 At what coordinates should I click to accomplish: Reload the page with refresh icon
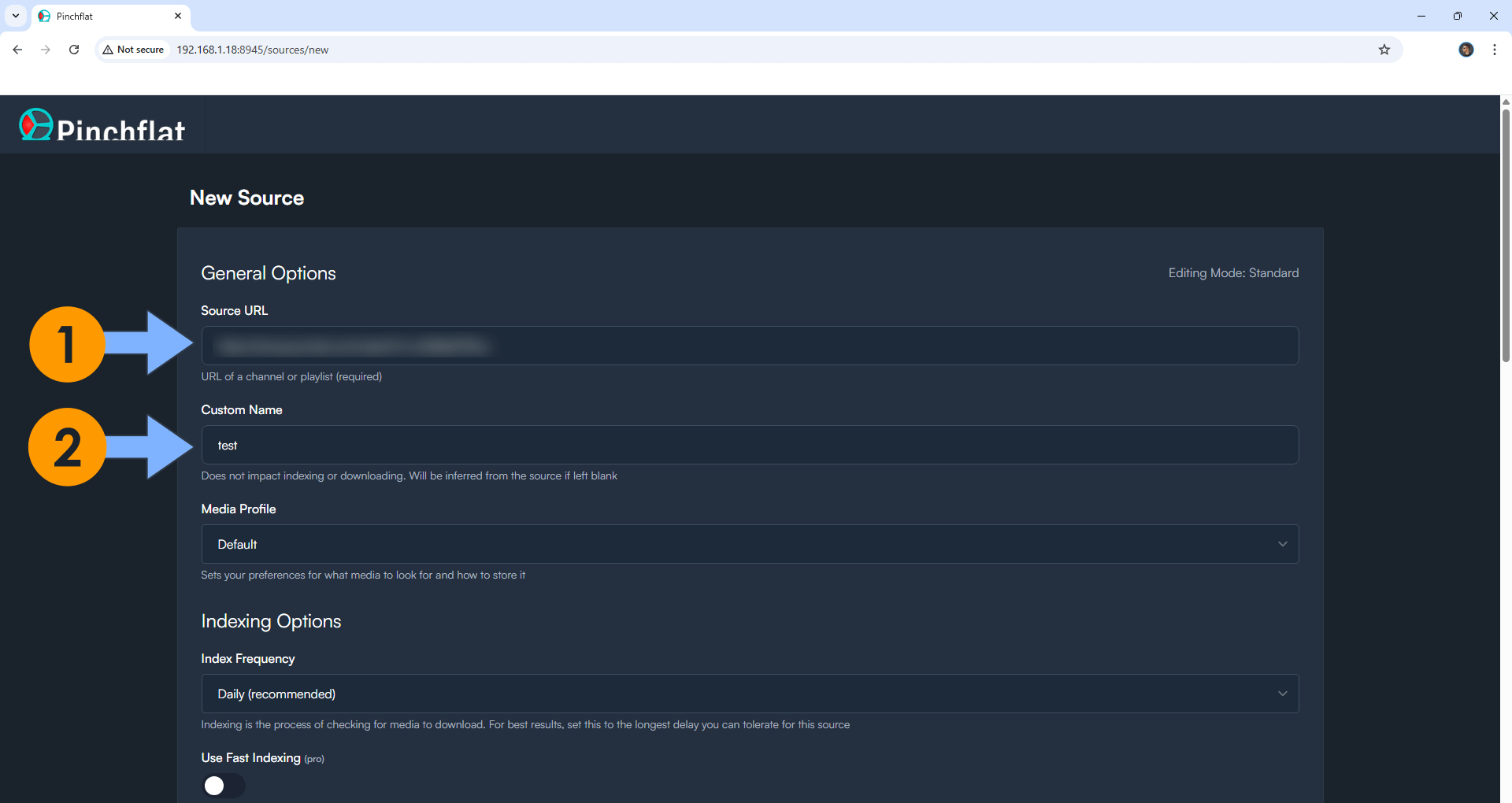tap(74, 50)
